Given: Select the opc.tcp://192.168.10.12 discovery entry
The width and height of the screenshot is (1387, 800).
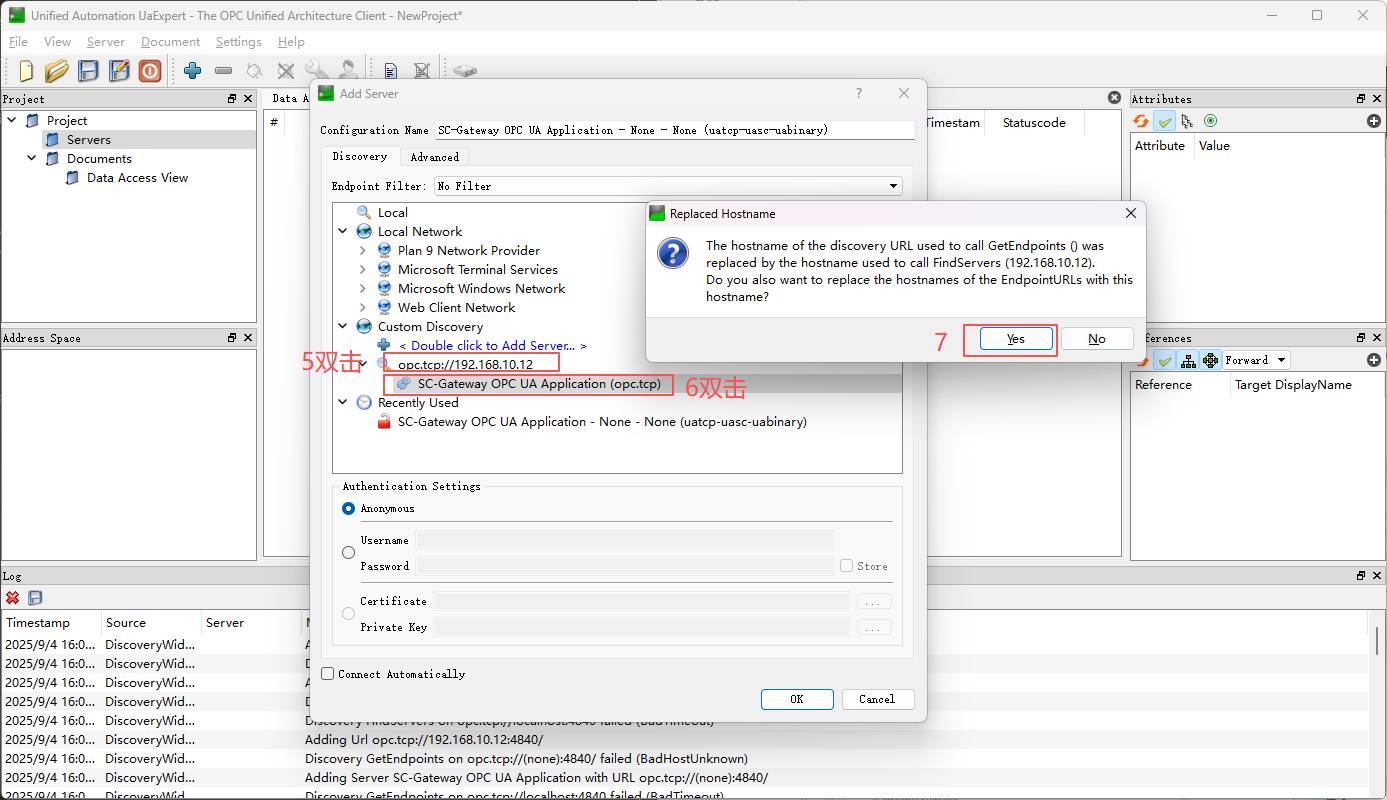Looking at the screenshot, I should point(465,364).
